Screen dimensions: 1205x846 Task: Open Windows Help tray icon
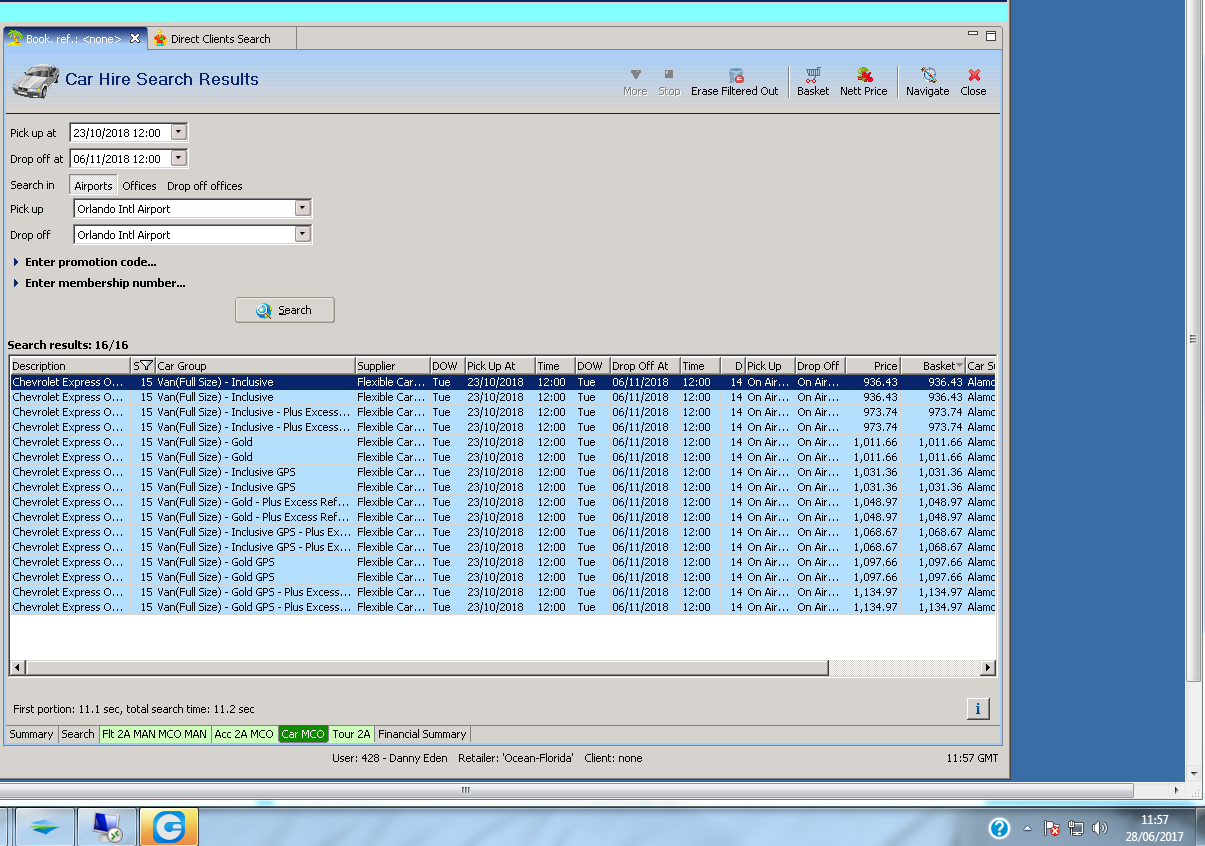pos(998,828)
